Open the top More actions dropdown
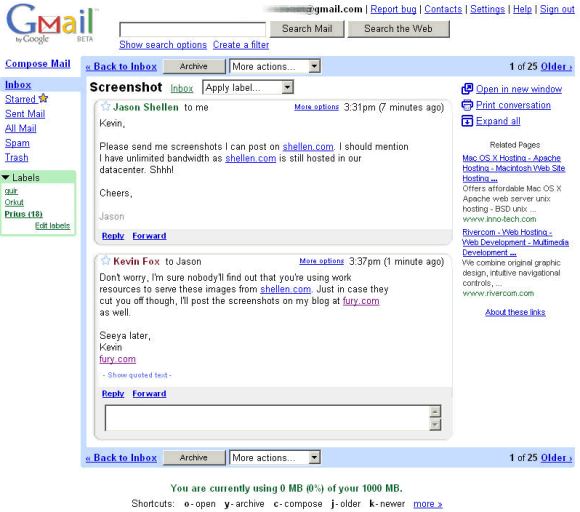 (275, 66)
